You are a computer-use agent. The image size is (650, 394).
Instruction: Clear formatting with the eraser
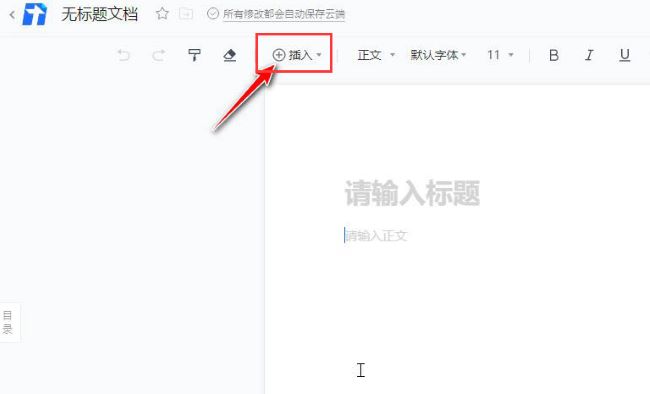tap(229, 55)
